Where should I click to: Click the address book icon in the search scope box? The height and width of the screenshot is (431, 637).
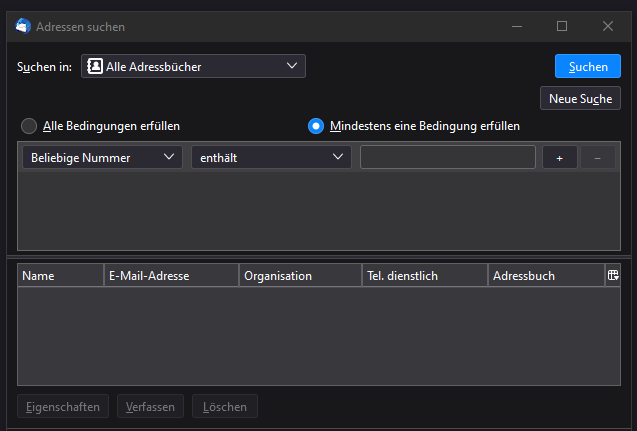[94, 66]
